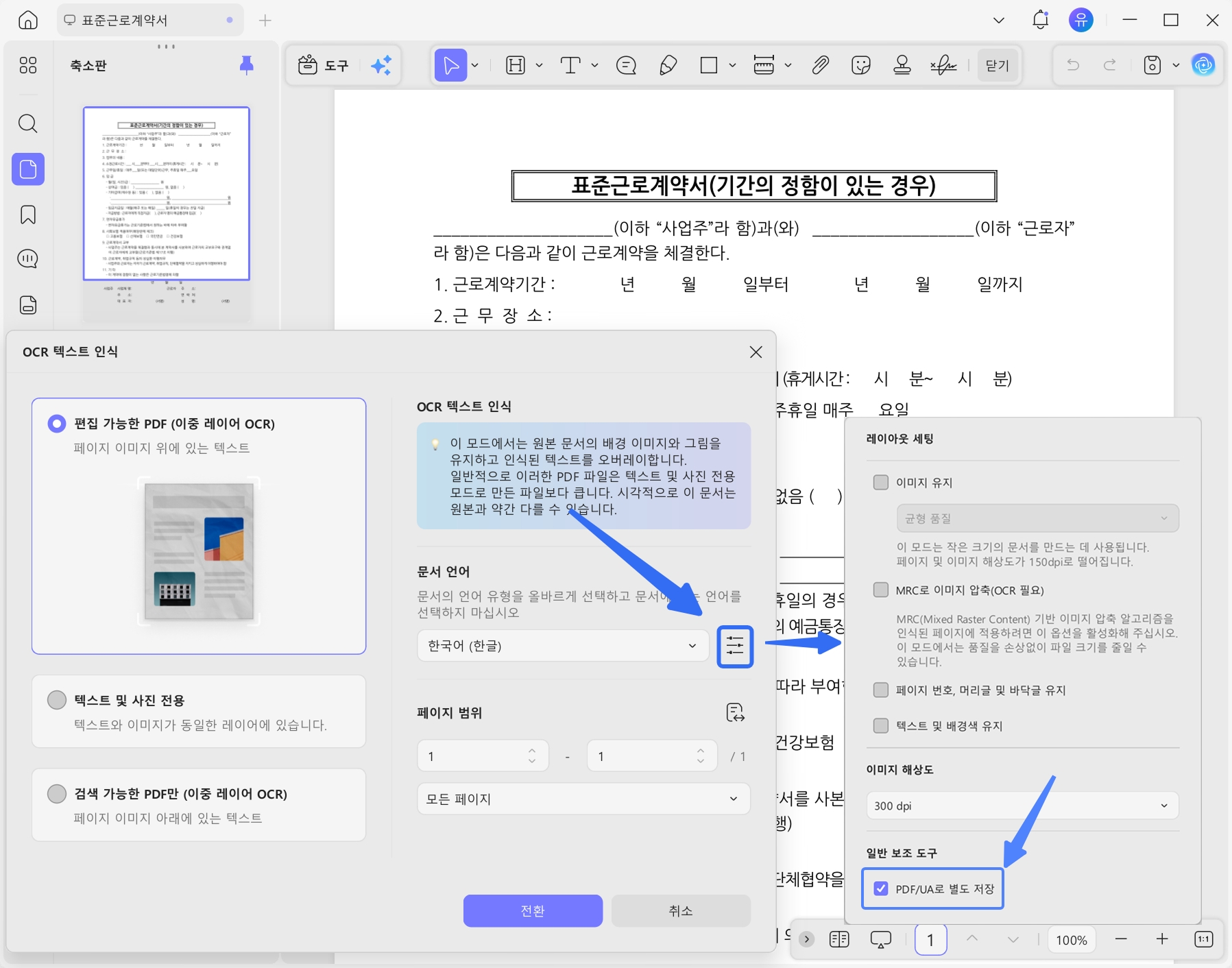
Task: Uncheck PDF/UA로 별도 저장
Action: coord(881,888)
